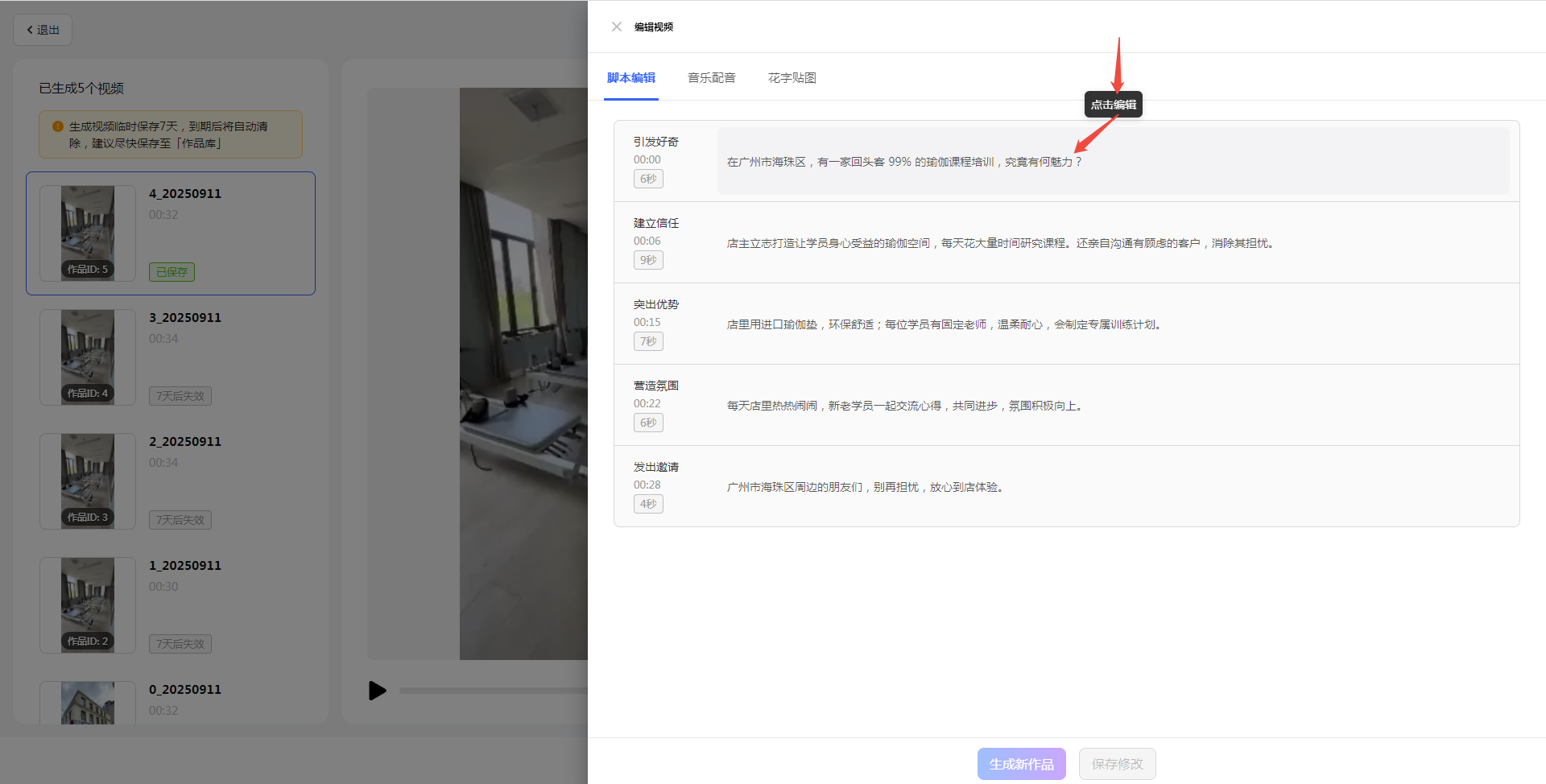Edit the 发出邀请 script line
Image resolution: width=1546 pixels, height=784 pixels.
(864, 487)
